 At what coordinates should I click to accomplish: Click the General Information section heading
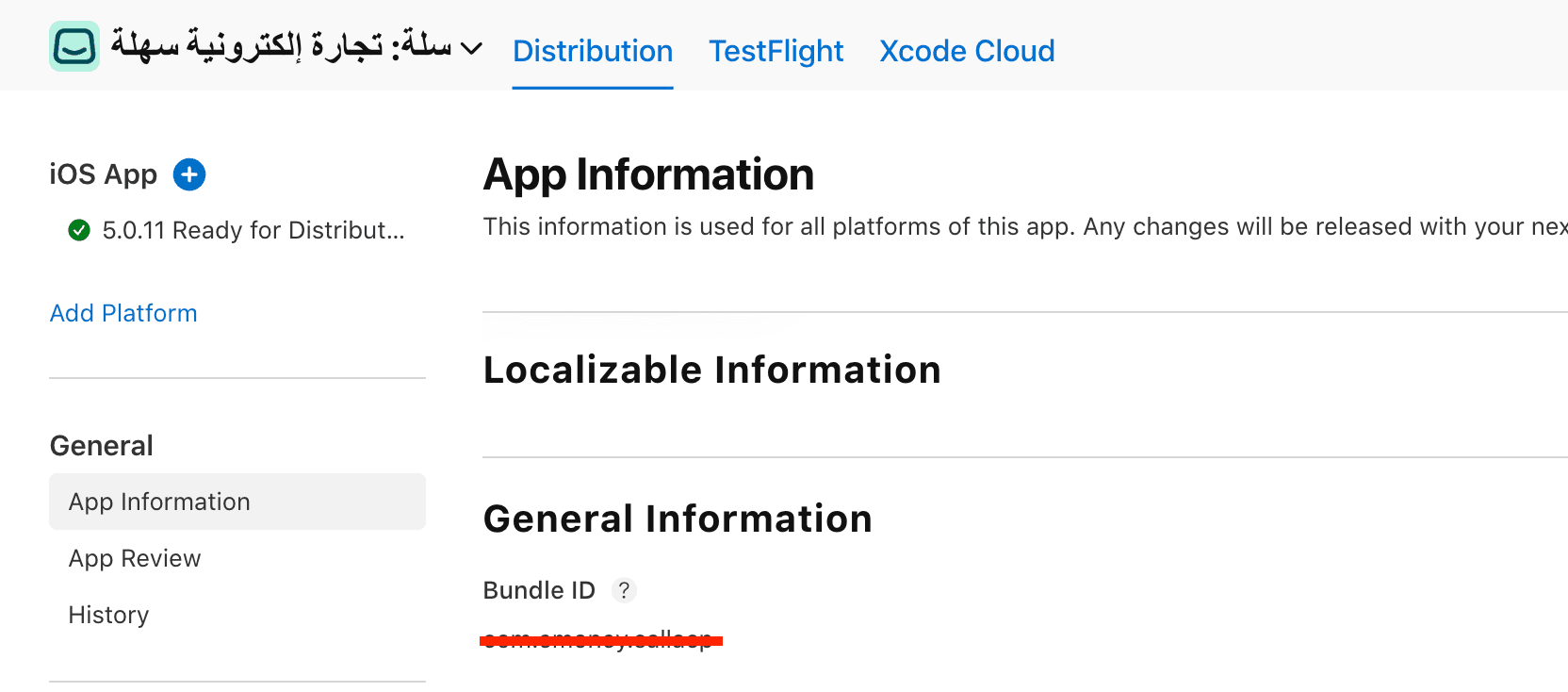(678, 519)
